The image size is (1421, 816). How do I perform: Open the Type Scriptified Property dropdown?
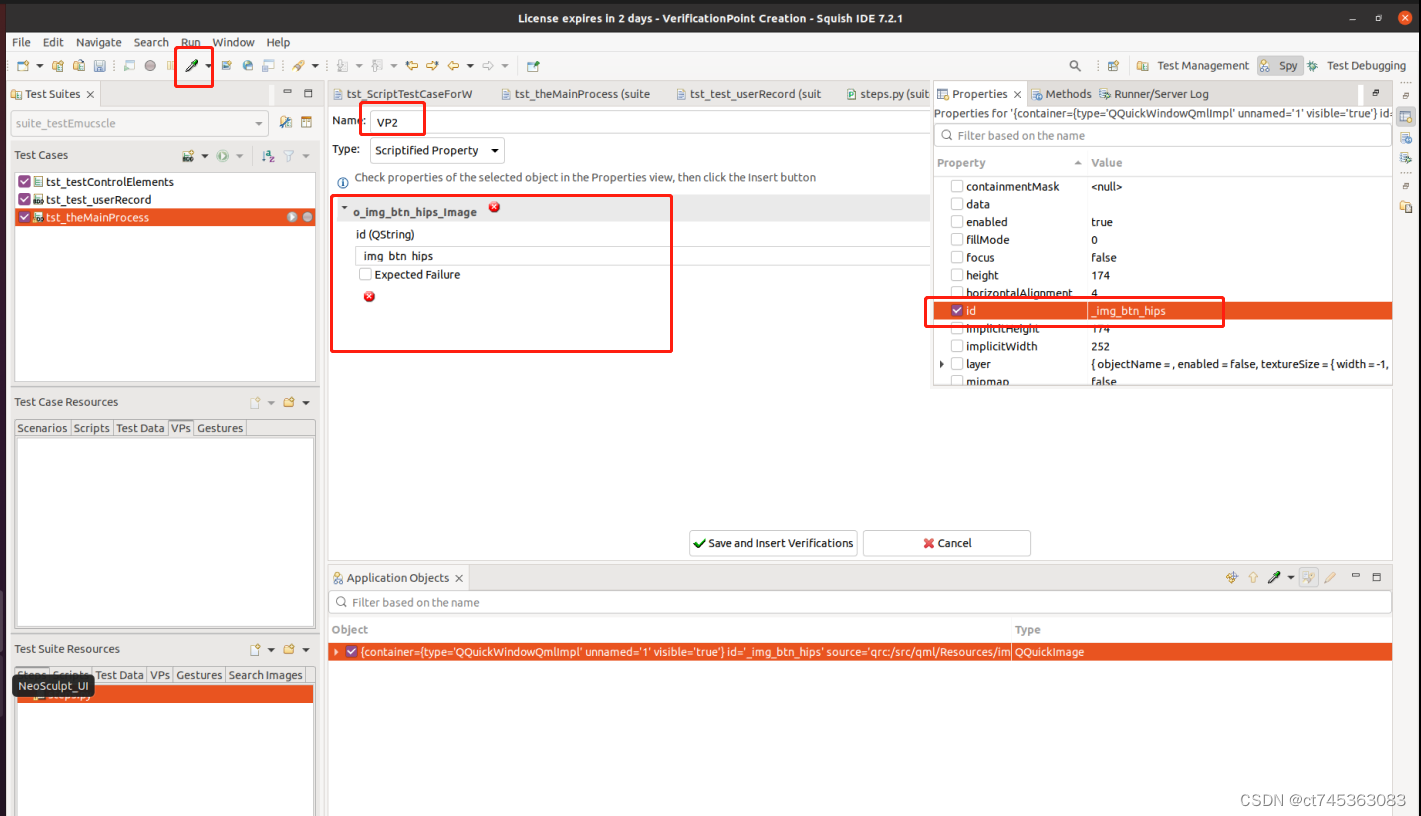pos(437,151)
